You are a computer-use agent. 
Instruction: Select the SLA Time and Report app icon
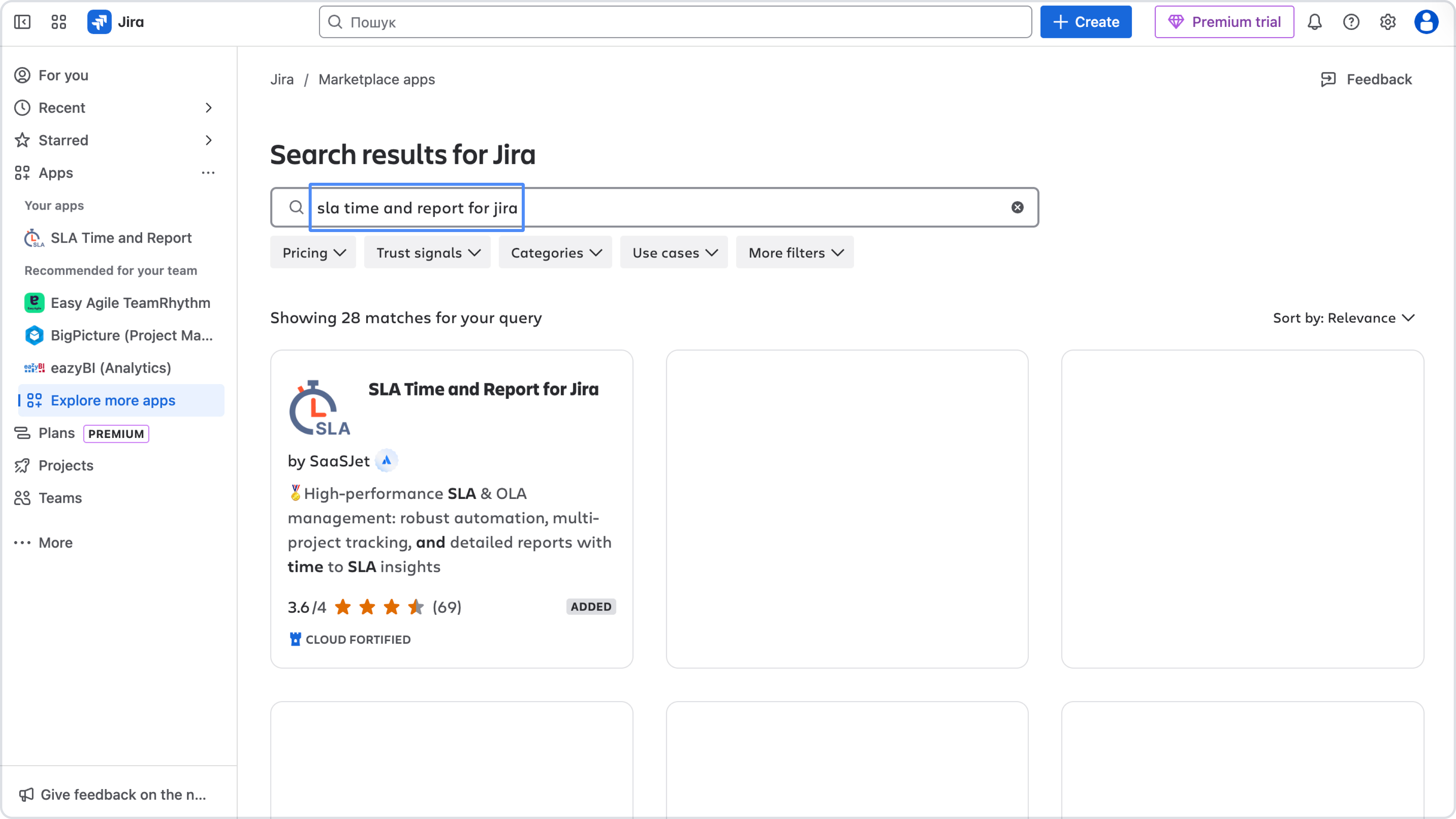pyautogui.click(x=33, y=238)
